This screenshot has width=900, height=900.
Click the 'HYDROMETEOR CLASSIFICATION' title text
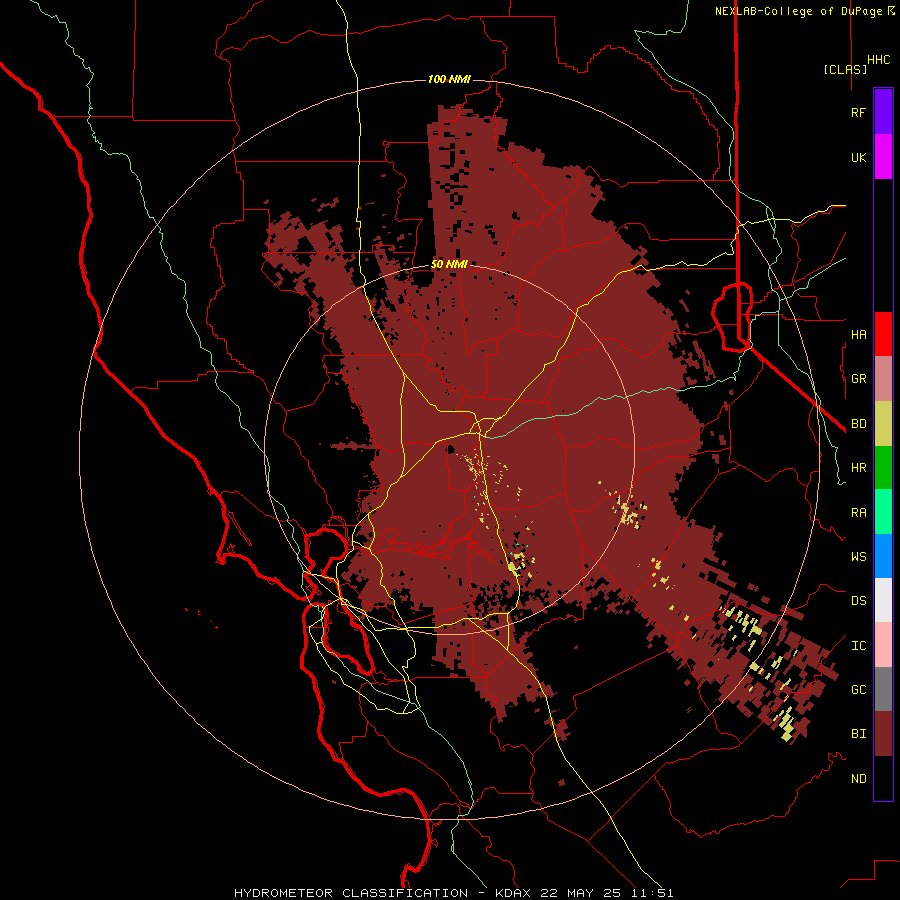click(351, 893)
